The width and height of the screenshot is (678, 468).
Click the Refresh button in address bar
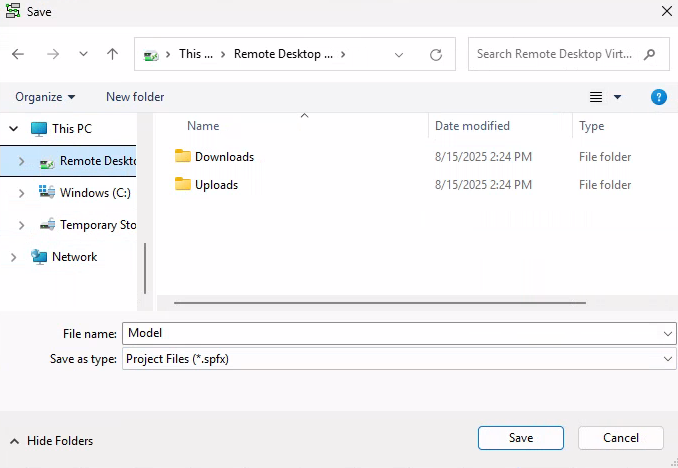[x=435, y=54]
